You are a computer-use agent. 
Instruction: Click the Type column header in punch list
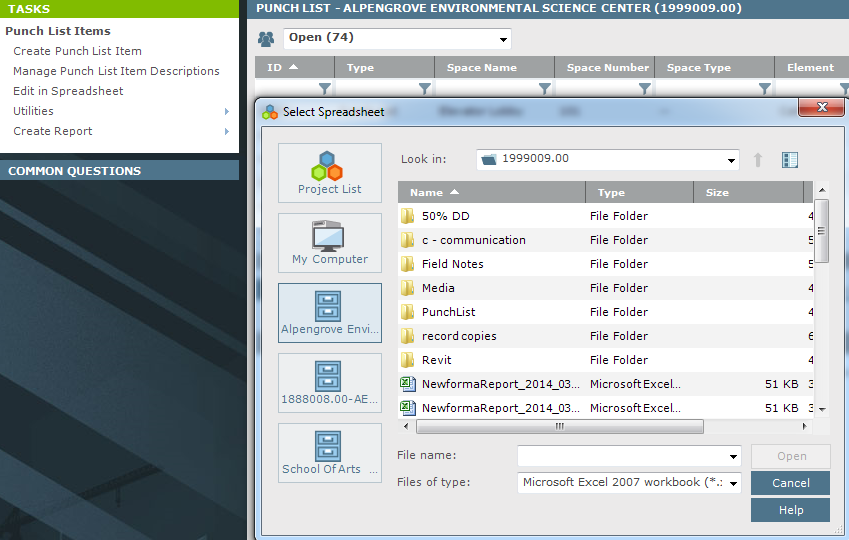pos(384,68)
